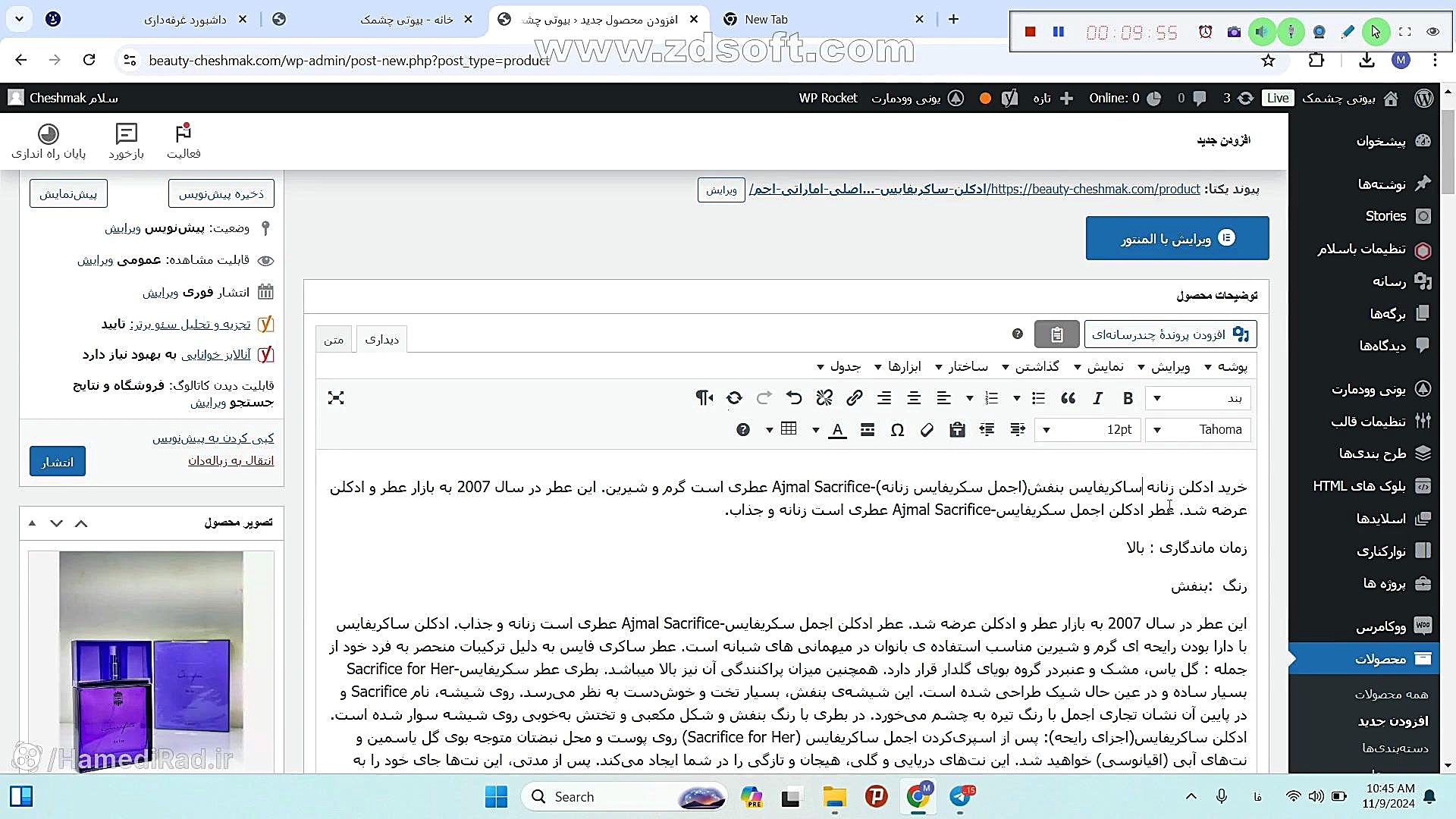Open the گذاشتن insert menu
The height and width of the screenshot is (819, 1456).
pos(1030,367)
